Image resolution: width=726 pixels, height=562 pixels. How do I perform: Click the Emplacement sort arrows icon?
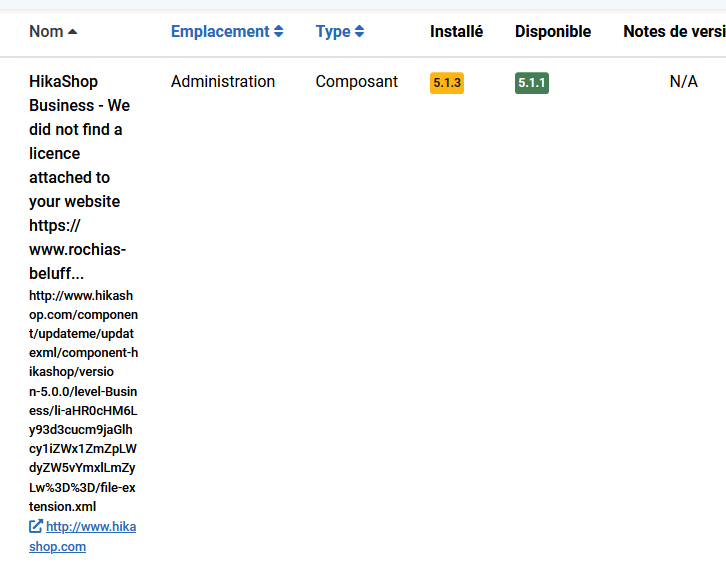click(x=278, y=31)
